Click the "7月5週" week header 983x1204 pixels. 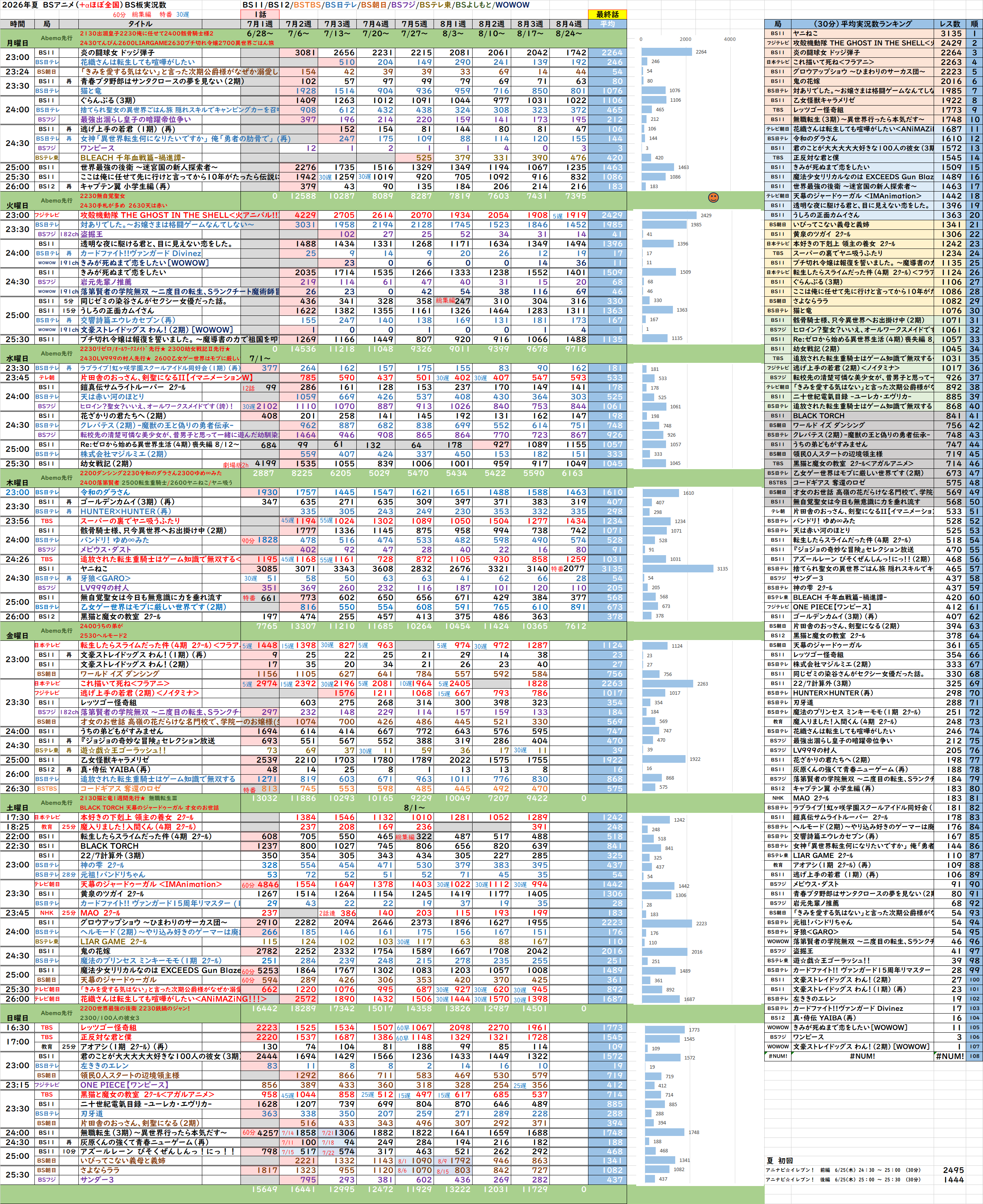click(x=414, y=24)
